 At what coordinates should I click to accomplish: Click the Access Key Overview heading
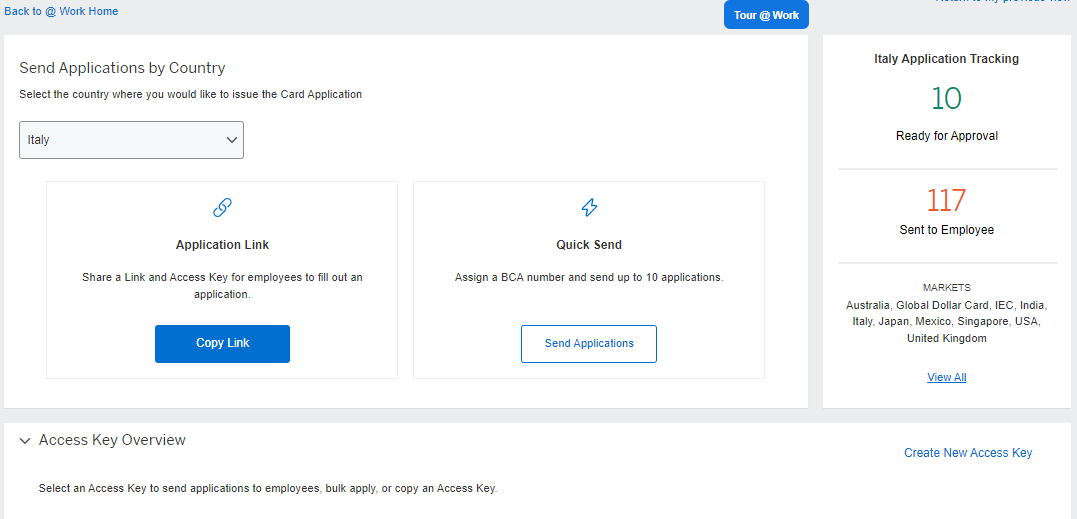point(112,440)
